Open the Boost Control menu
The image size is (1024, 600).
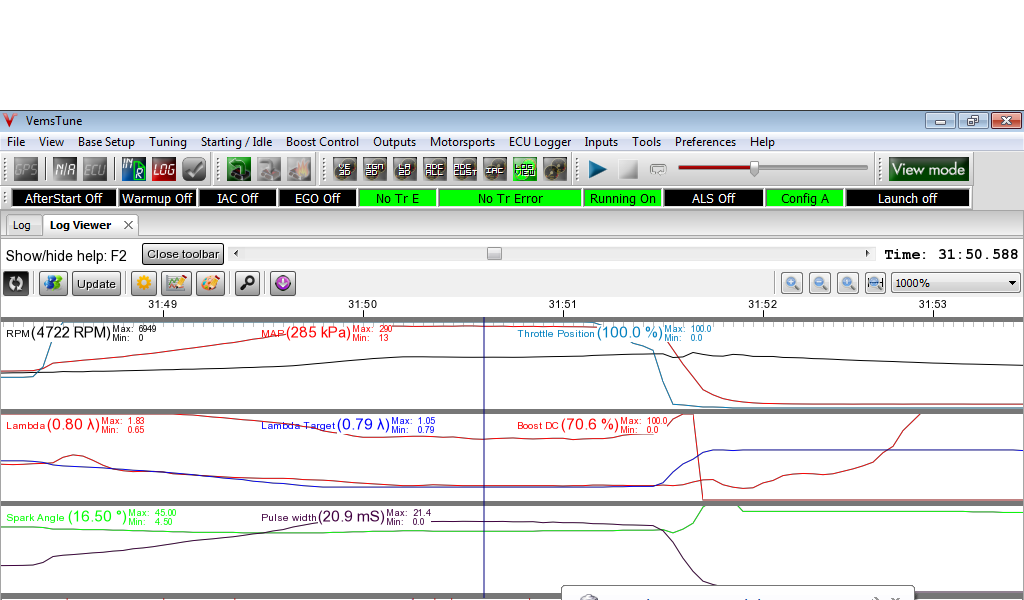(322, 142)
